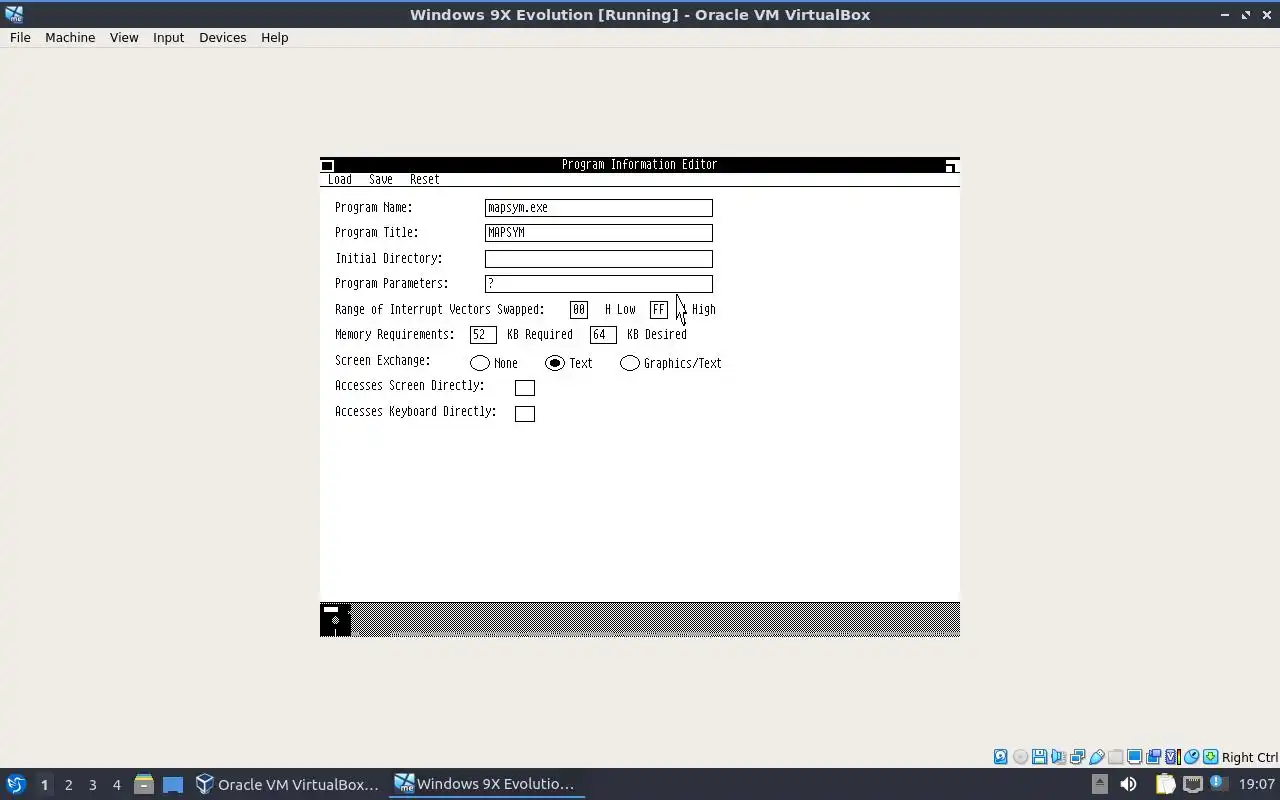Click the VirtualBox window icon in title bar
Image resolution: width=1280 pixels, height=800 pixels.
[x=14, y=14]
